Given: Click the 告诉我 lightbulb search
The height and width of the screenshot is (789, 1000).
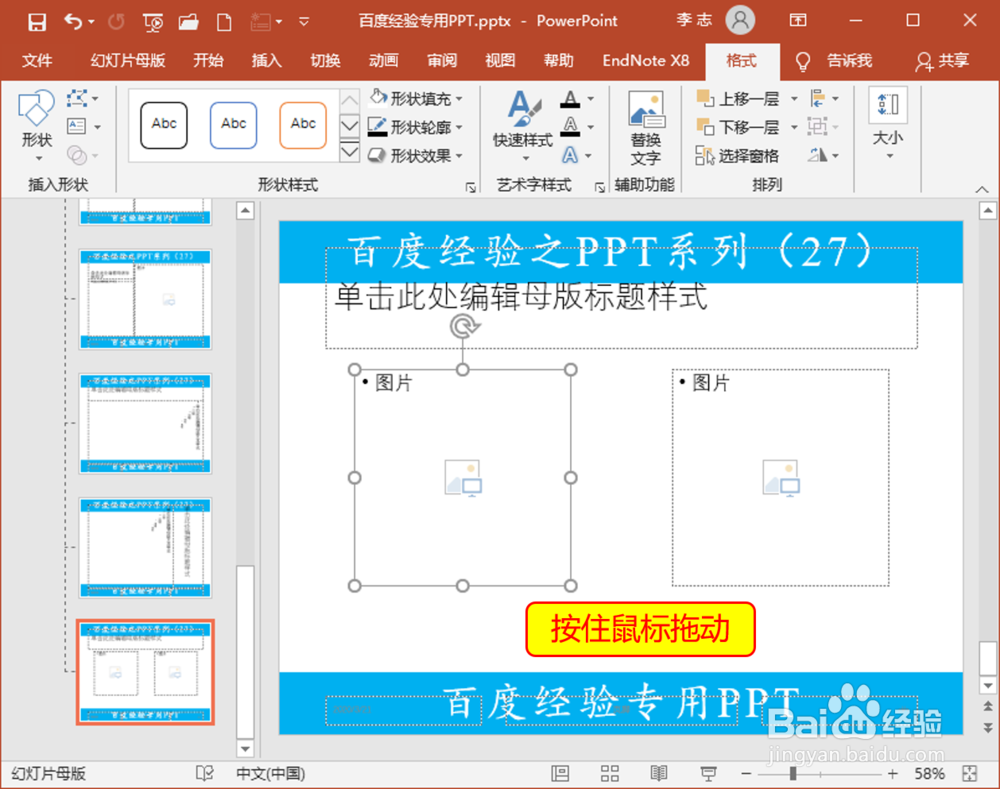Looking at the screenshot, I should [833, 61].
